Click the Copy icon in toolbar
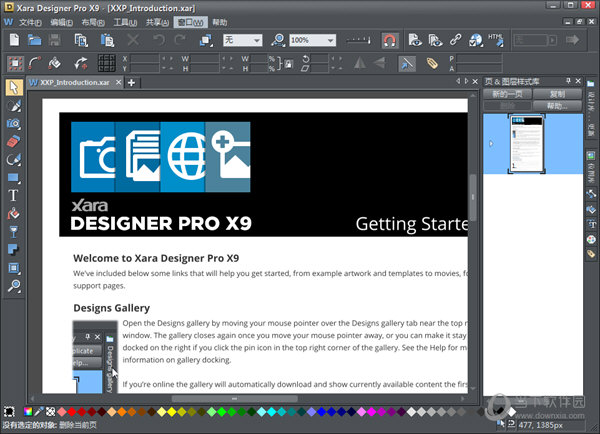 coord(81,40)
